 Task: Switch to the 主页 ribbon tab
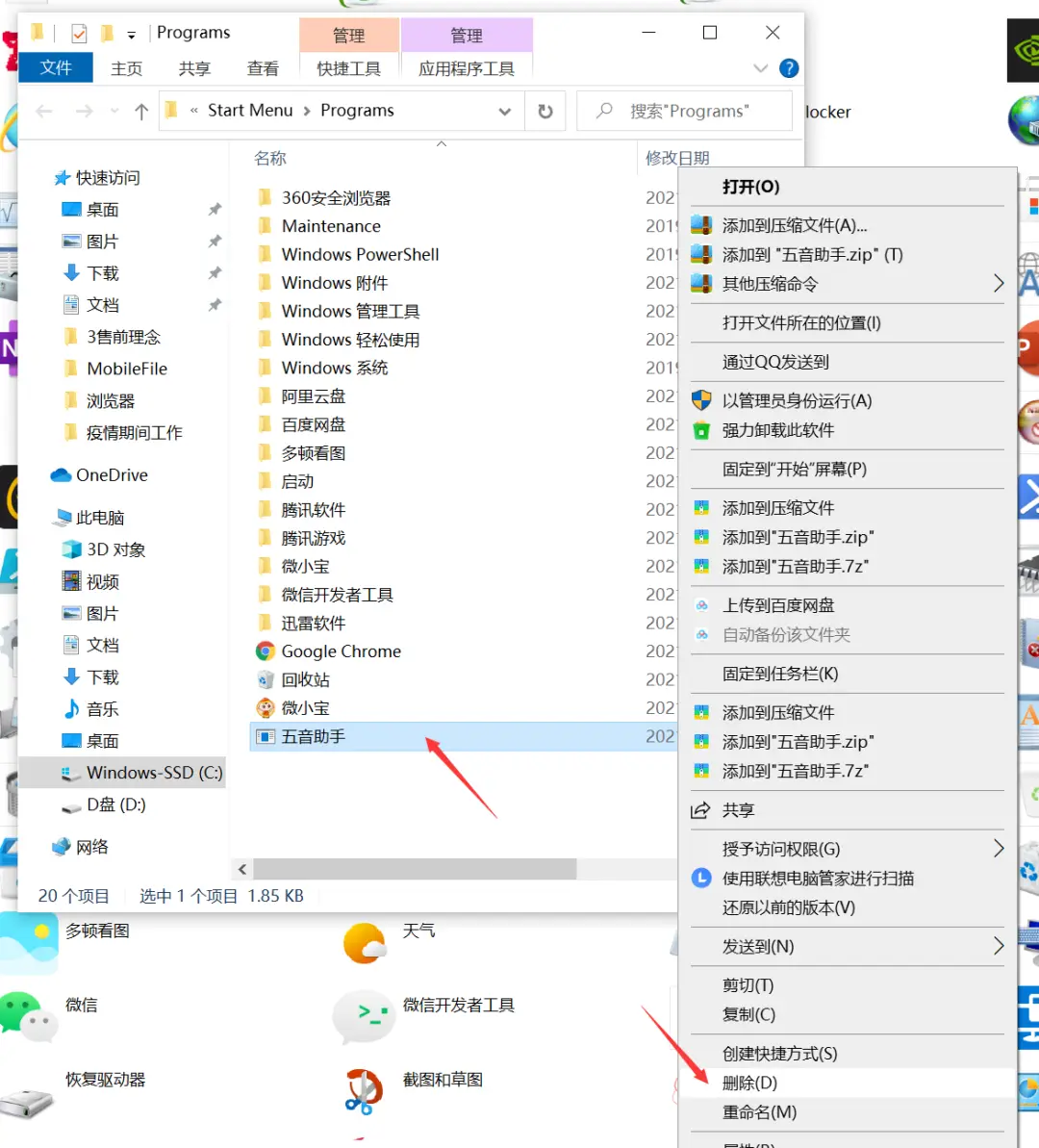point(126,69)
